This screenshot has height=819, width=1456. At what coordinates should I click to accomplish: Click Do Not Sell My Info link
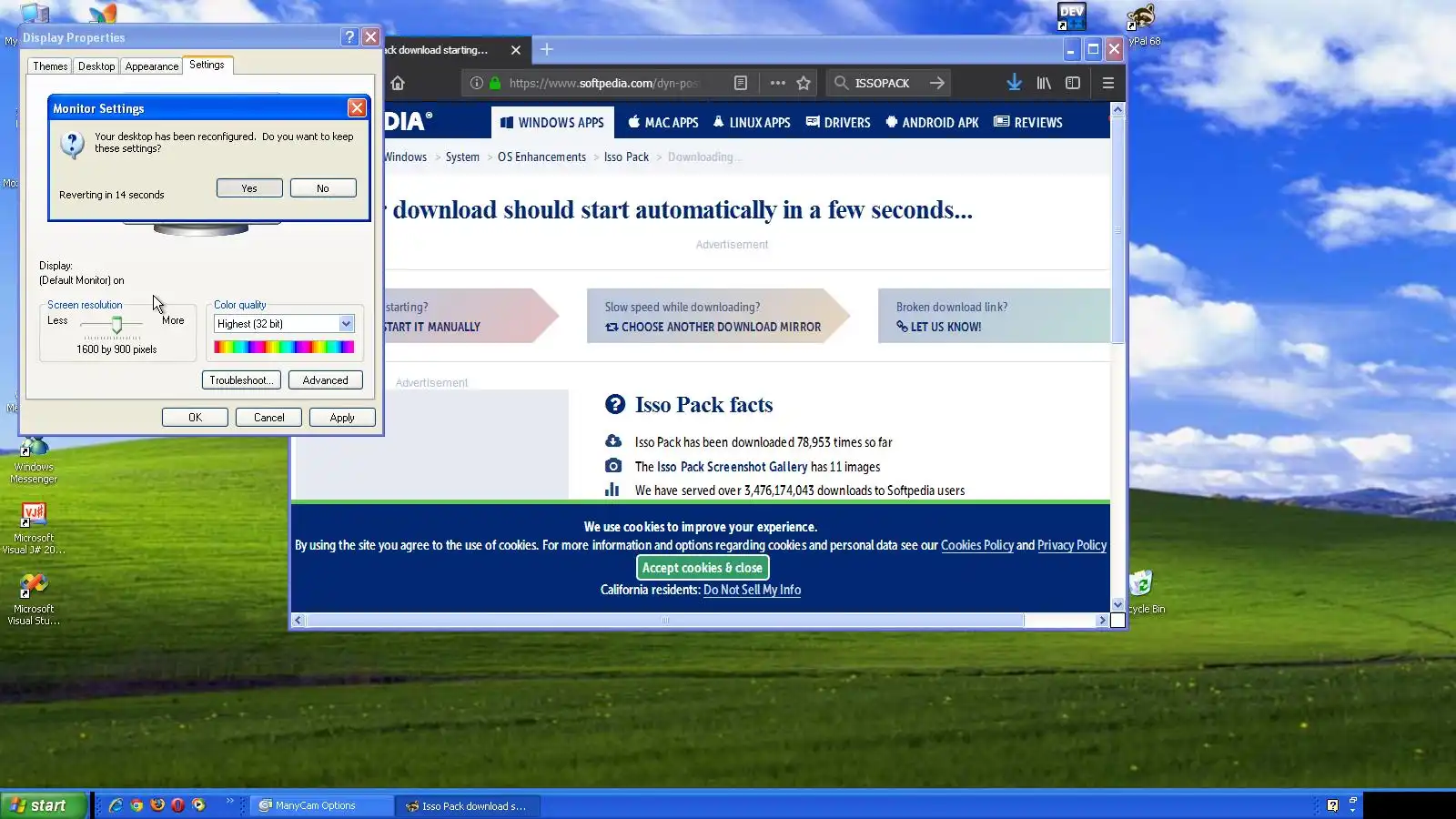click(x=752, y=590)
